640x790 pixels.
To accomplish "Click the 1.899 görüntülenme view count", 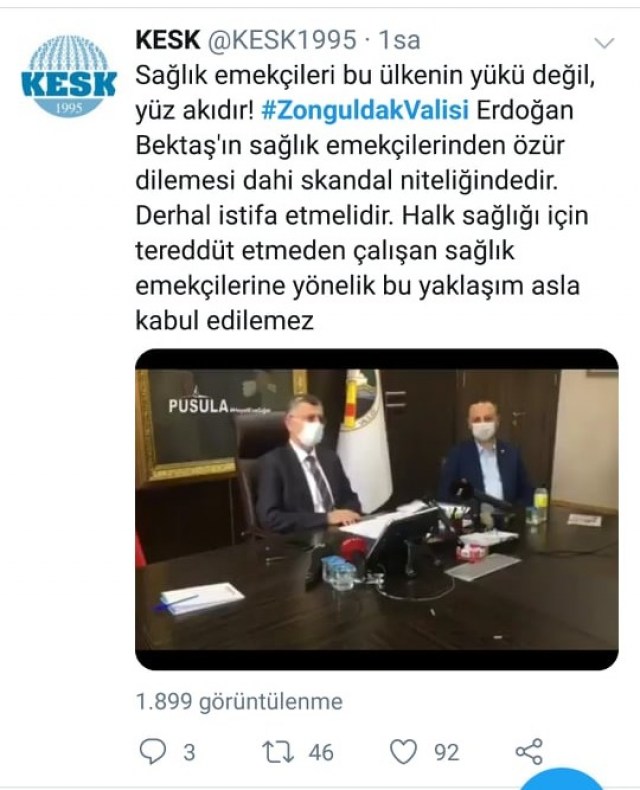I will (239, 701).
